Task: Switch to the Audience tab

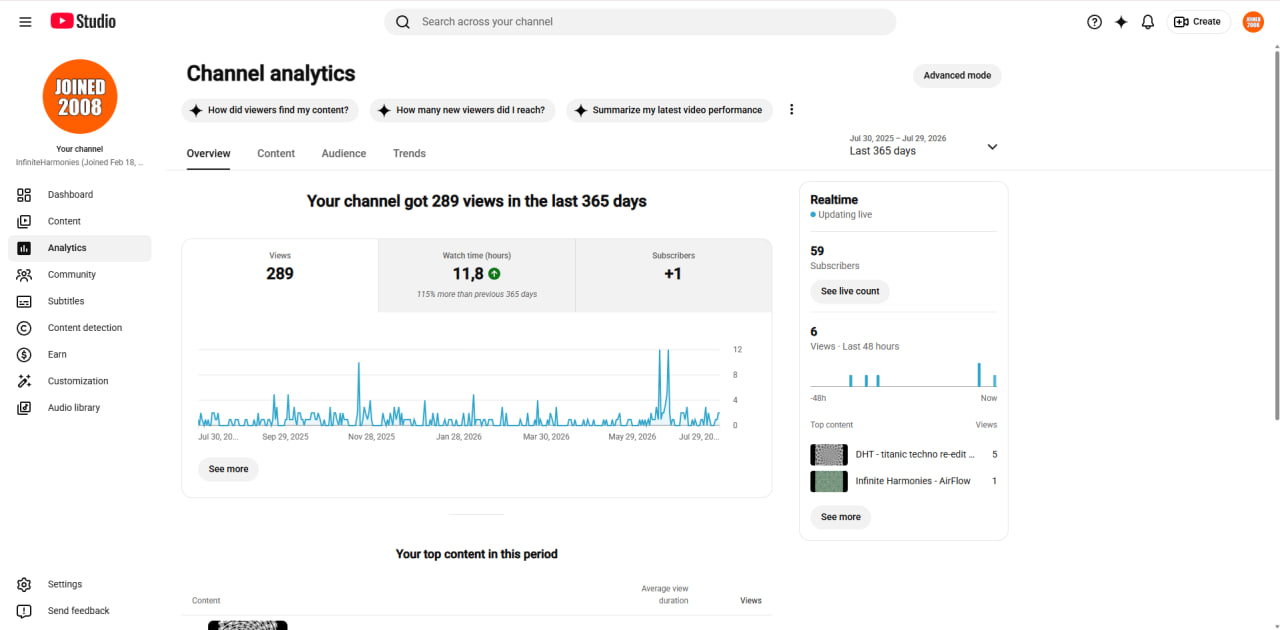Action: pyautogui.click(x=344, y=154)
